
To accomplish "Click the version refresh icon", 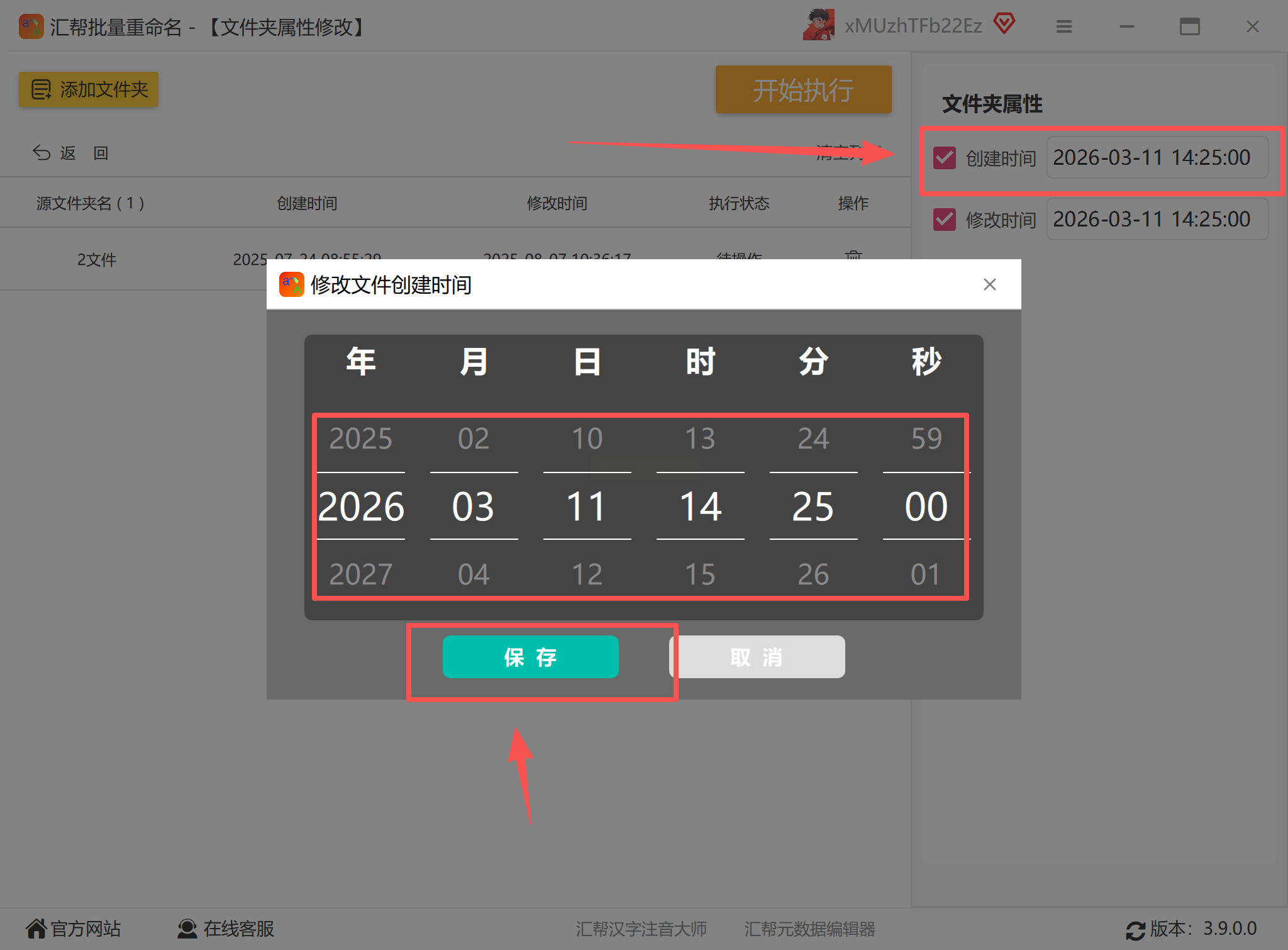I will [x=1135, y=930].
